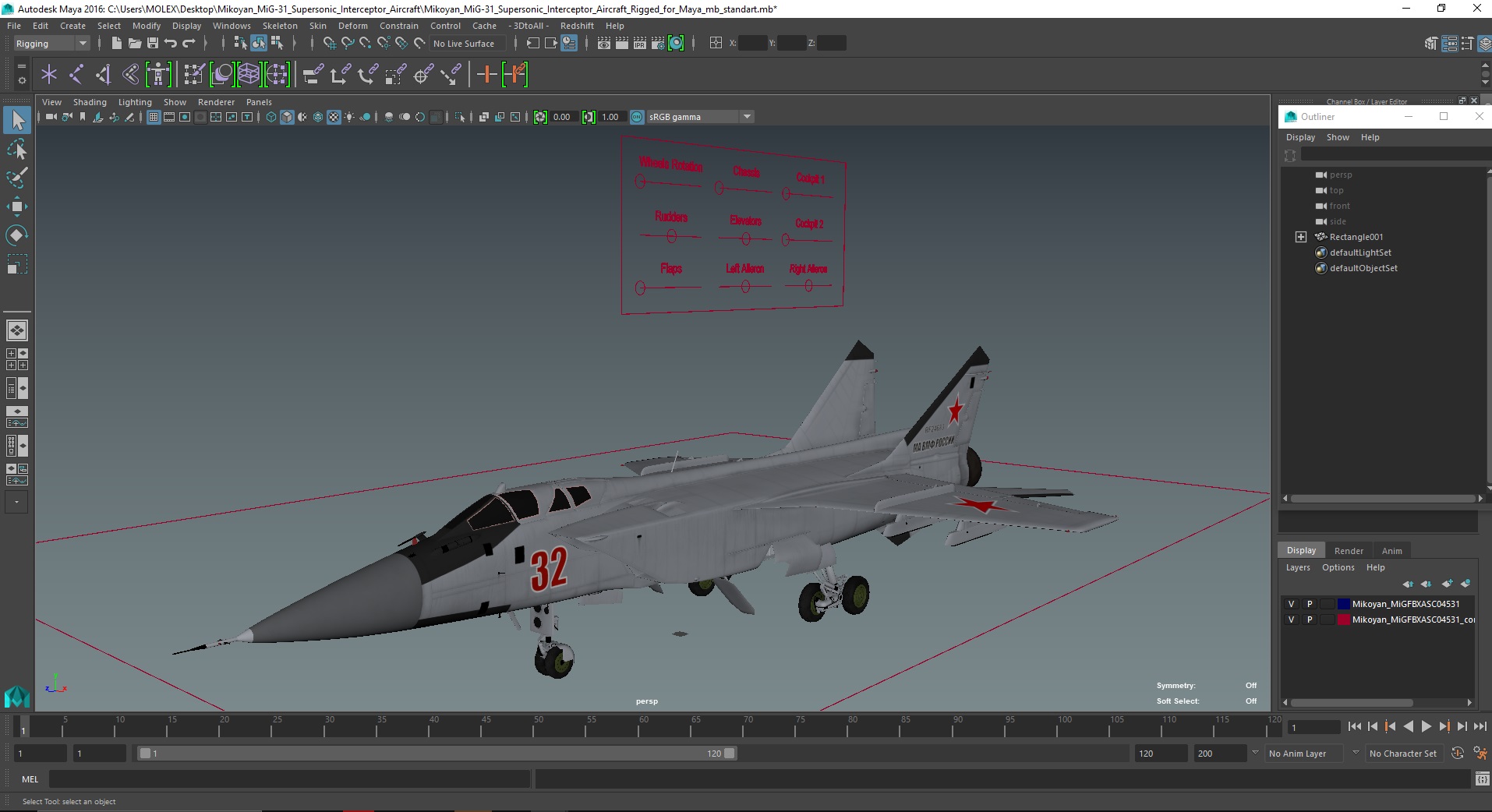Viewport: 1492px width, 812px height.
Task: Choose the Paint selection tool
Action: tap(17, 178)
